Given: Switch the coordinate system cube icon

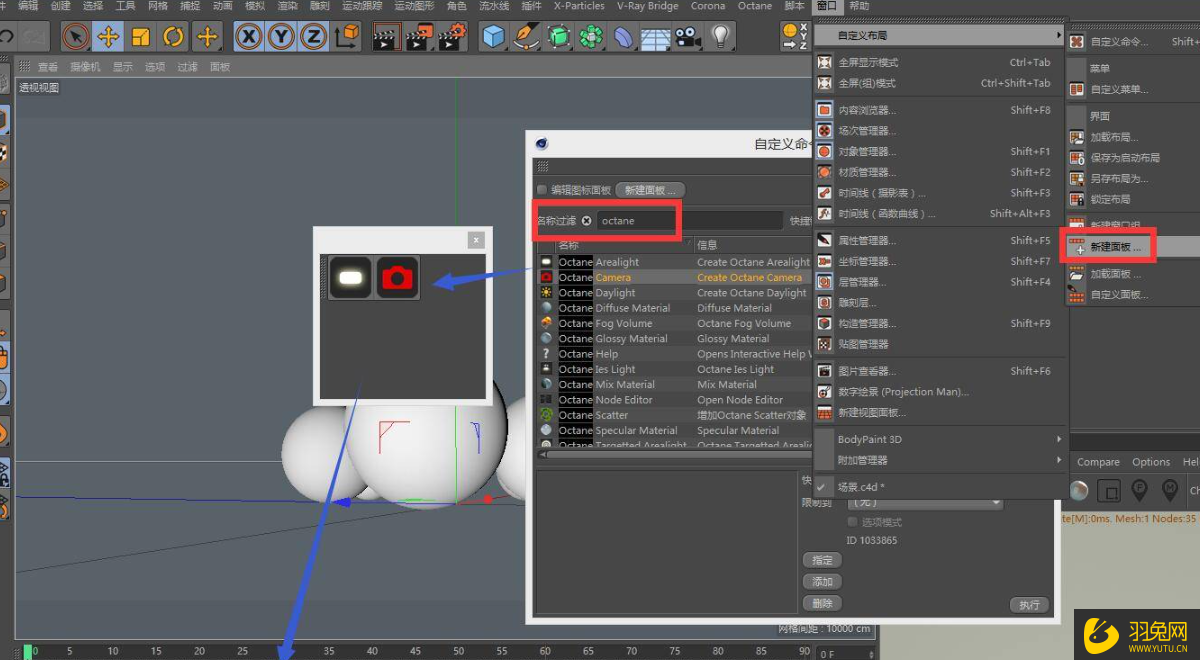Looking at the screenshot, I should tap(346, 37).
